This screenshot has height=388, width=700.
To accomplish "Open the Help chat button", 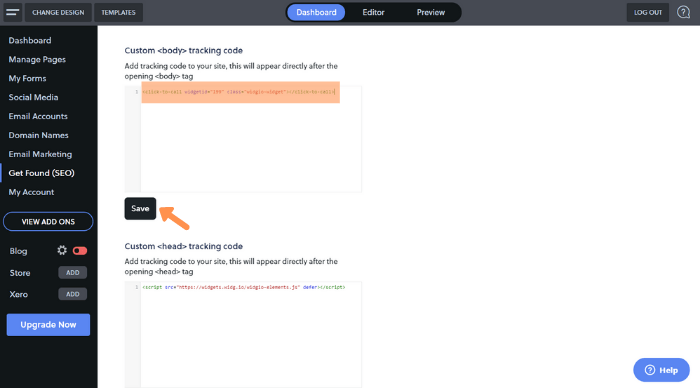I will (x=661, y=370).
